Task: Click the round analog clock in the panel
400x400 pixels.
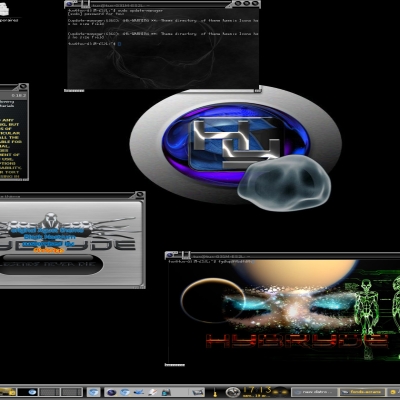Action: [x=233, y=392]
